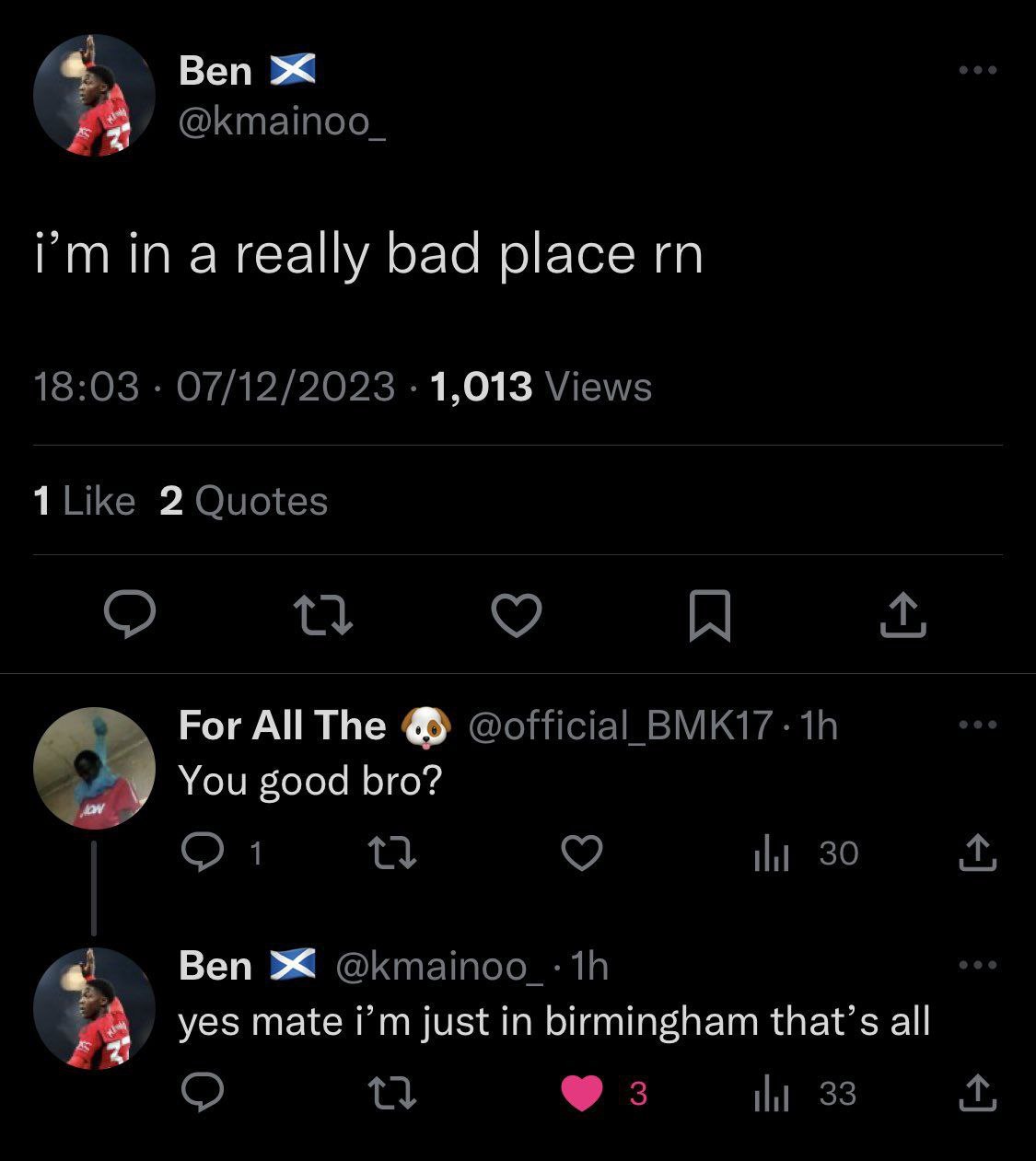Reply to the main tweet
Screen dimensions: 1036x1161
(129, 615)
